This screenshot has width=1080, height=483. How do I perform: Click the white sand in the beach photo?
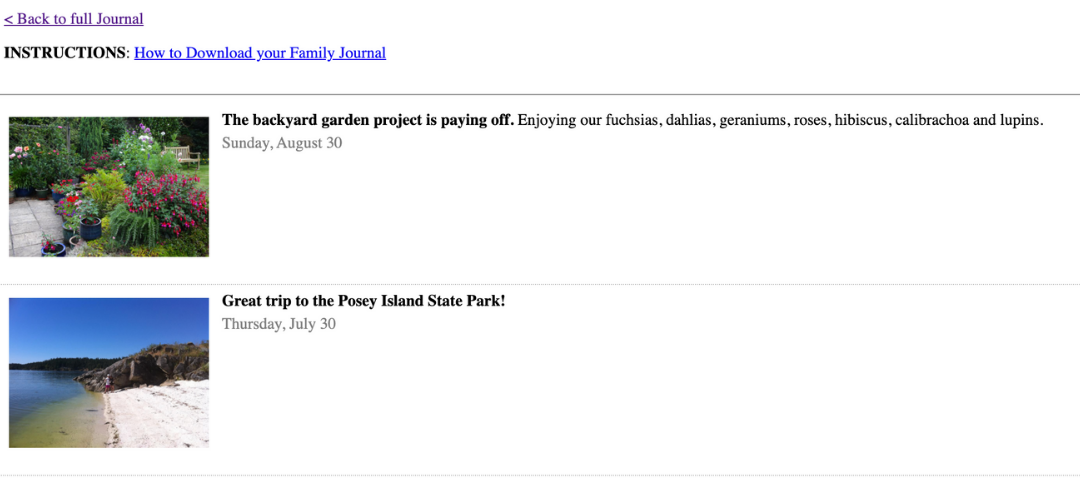click(x=160, y=420)
